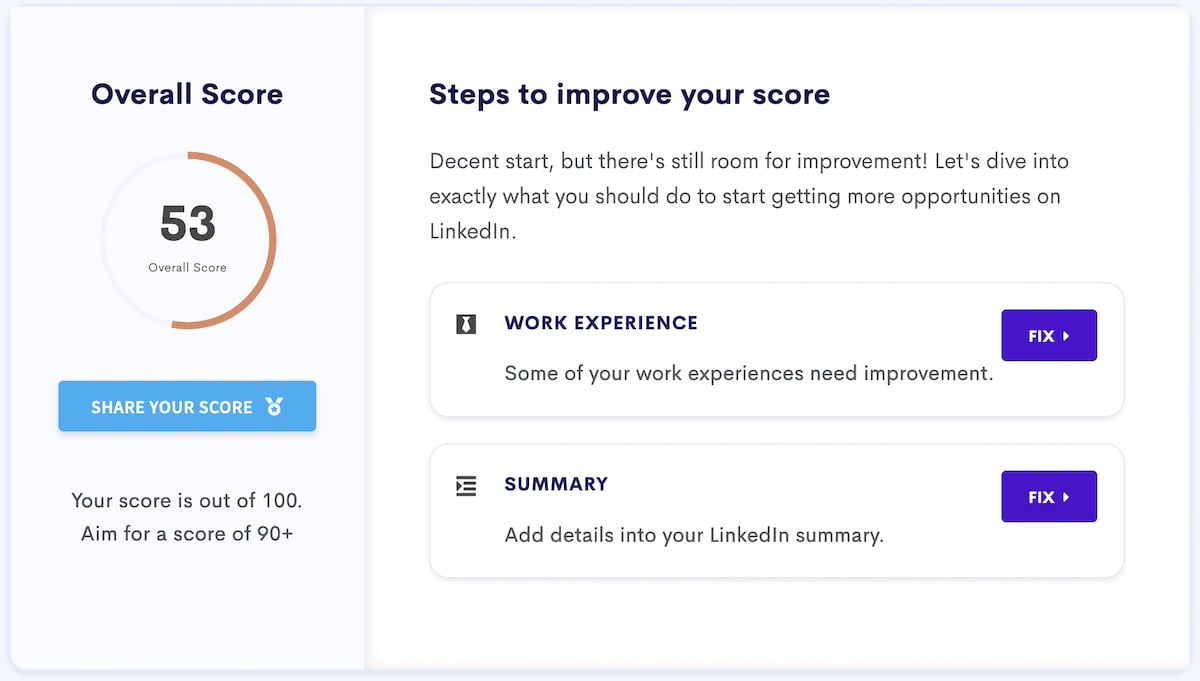Click "Add details into your LinkedIn summary" text

(x=694, y=535)
